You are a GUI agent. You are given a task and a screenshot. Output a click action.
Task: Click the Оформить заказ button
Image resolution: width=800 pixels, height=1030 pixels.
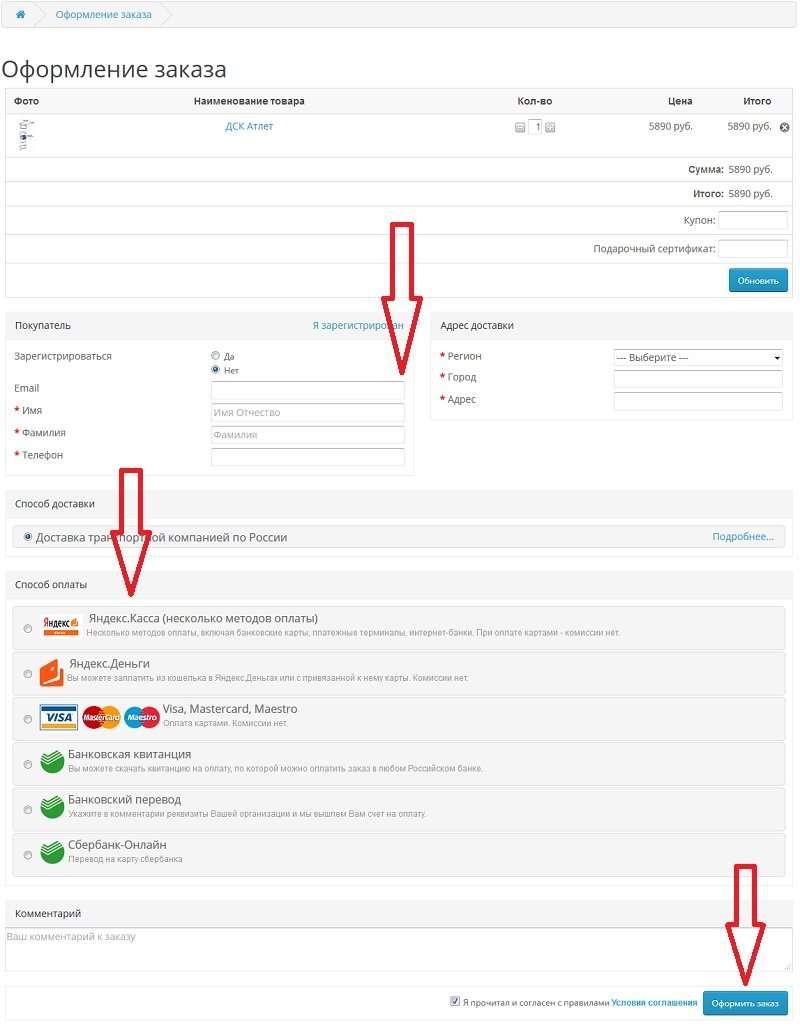coord(745,1003)
